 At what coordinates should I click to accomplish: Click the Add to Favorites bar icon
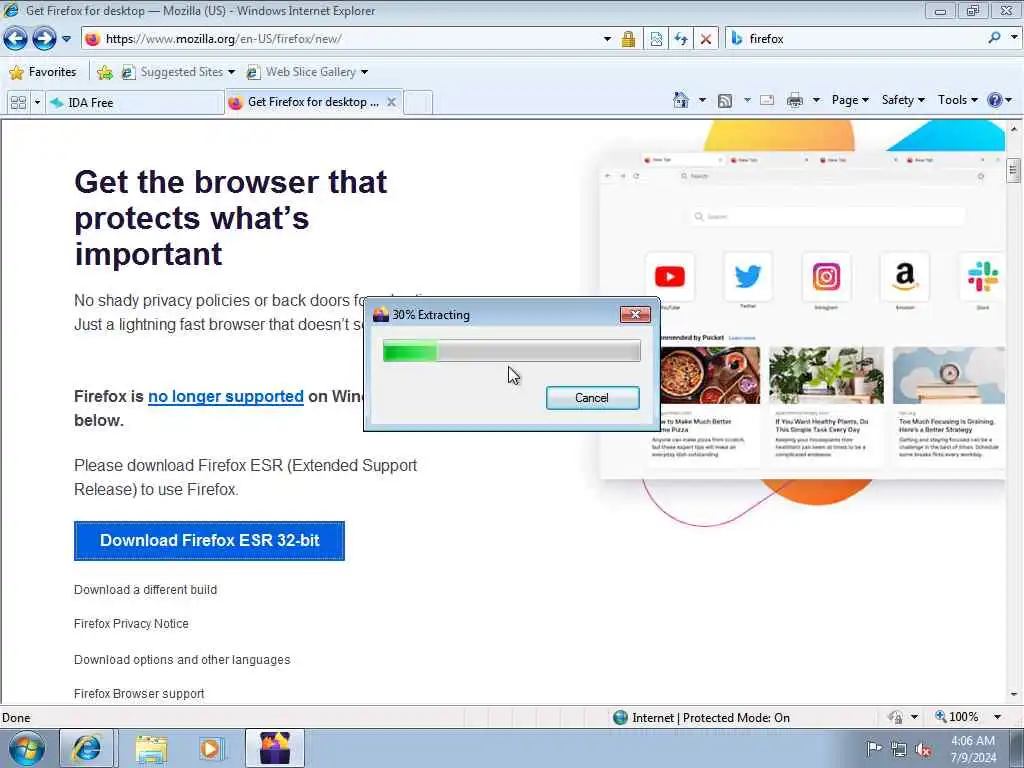pyautogui.click(x=104, y=72)
